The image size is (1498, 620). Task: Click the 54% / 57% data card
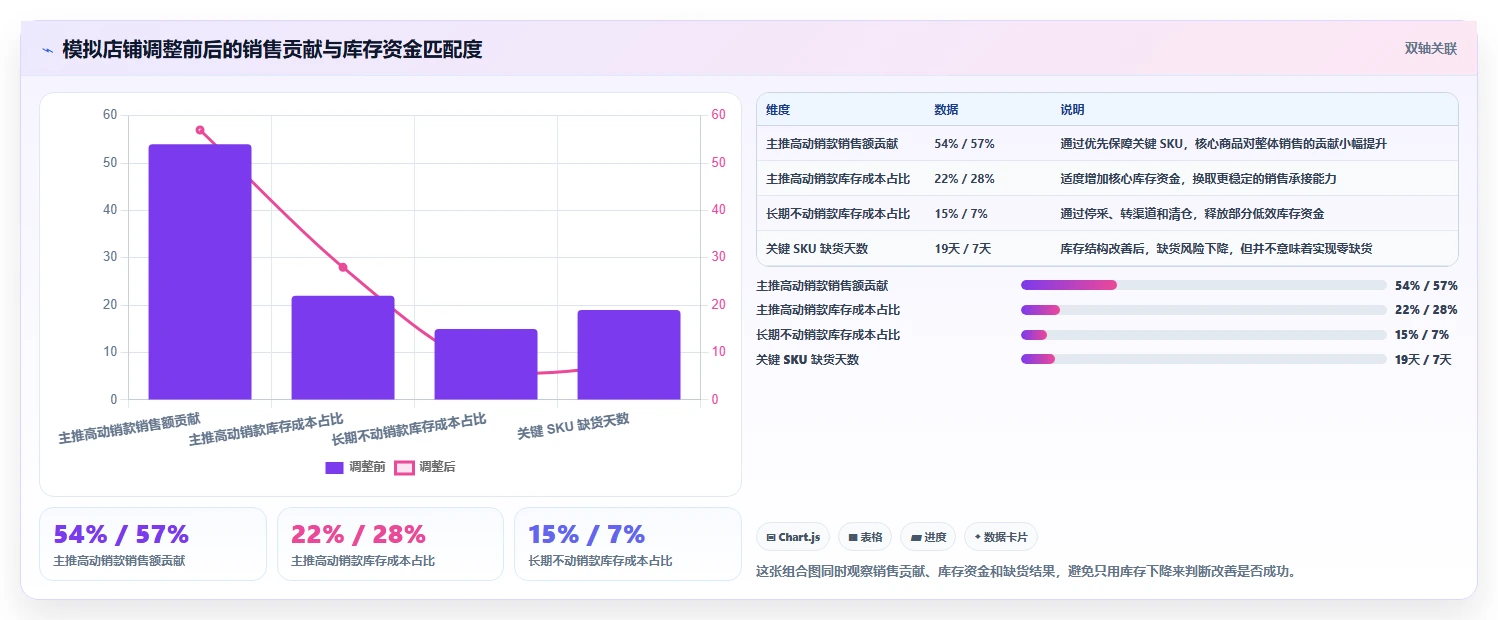(153, 544)
